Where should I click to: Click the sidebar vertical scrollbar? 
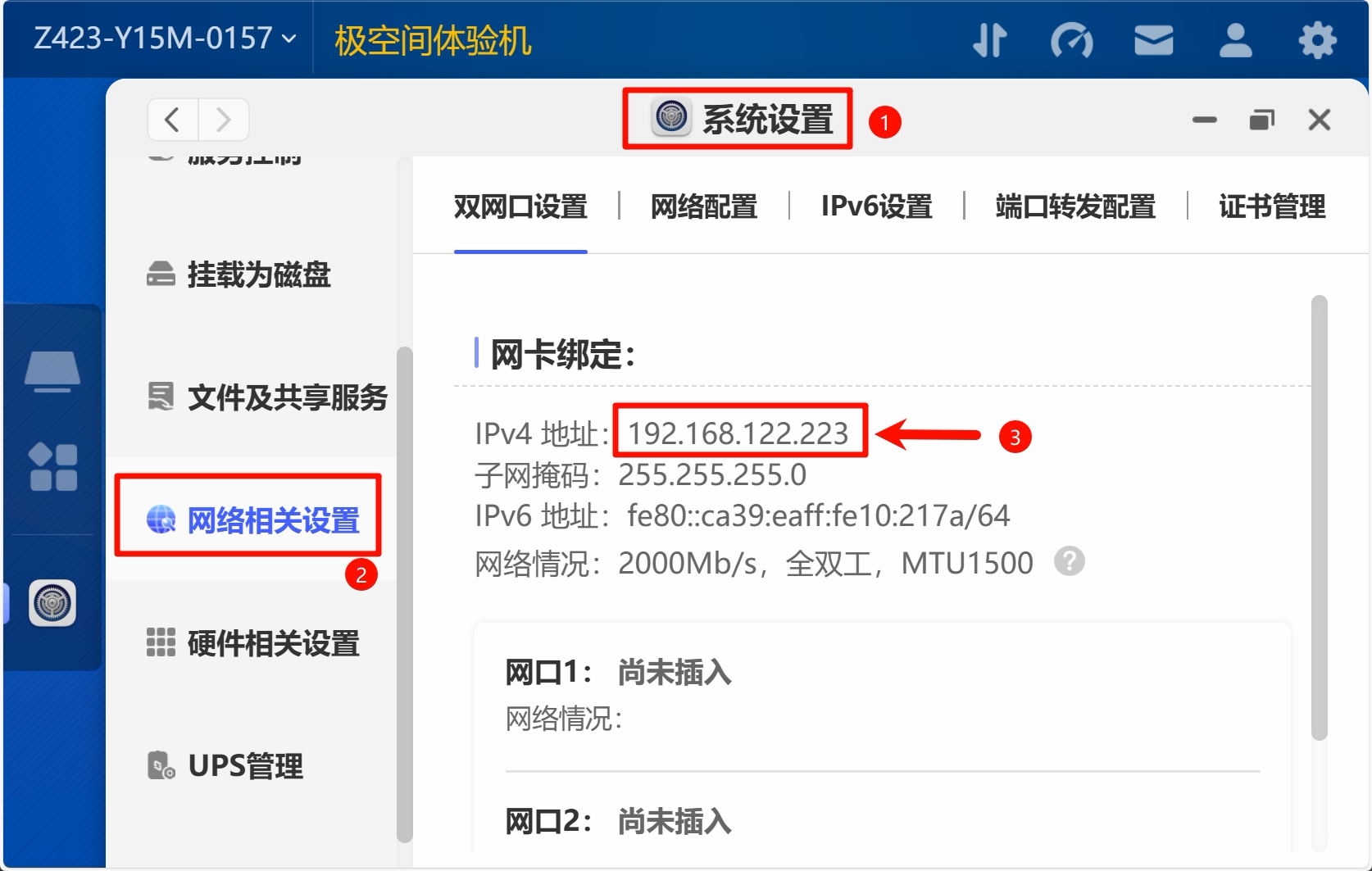click(404, 595)
